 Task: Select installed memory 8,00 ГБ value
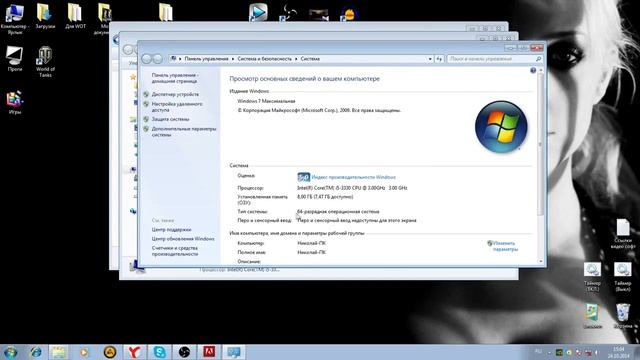(x=325, y=197)
